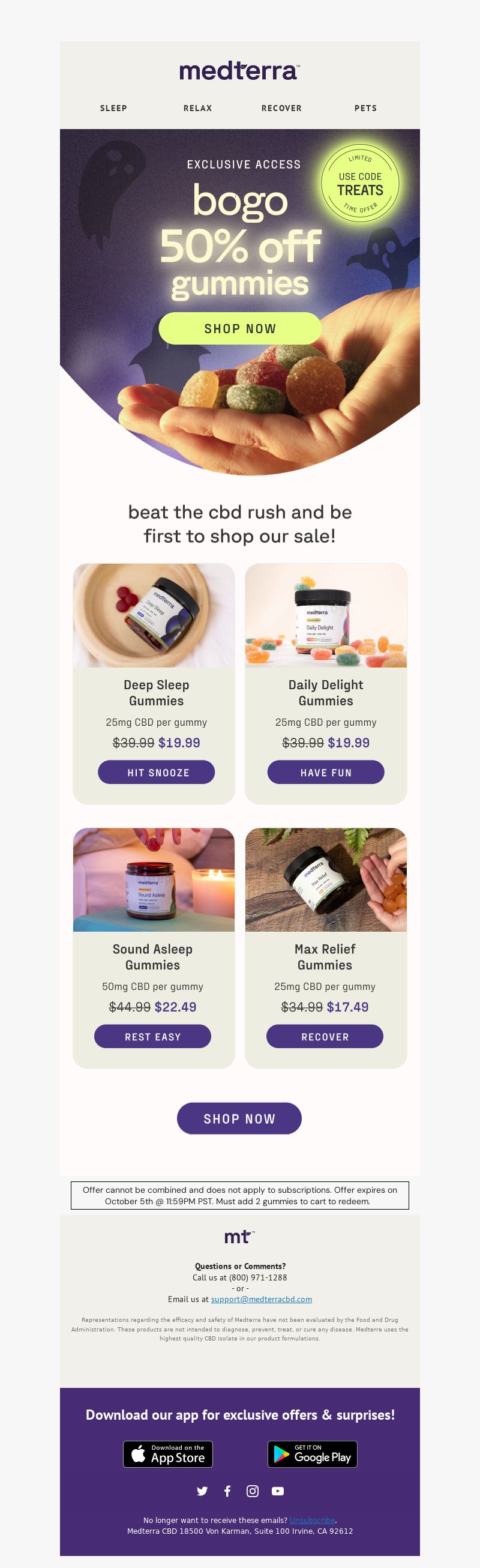480x1568 pixels.
Task: Open the Instagram social icon
Action: coord(253,1491)
